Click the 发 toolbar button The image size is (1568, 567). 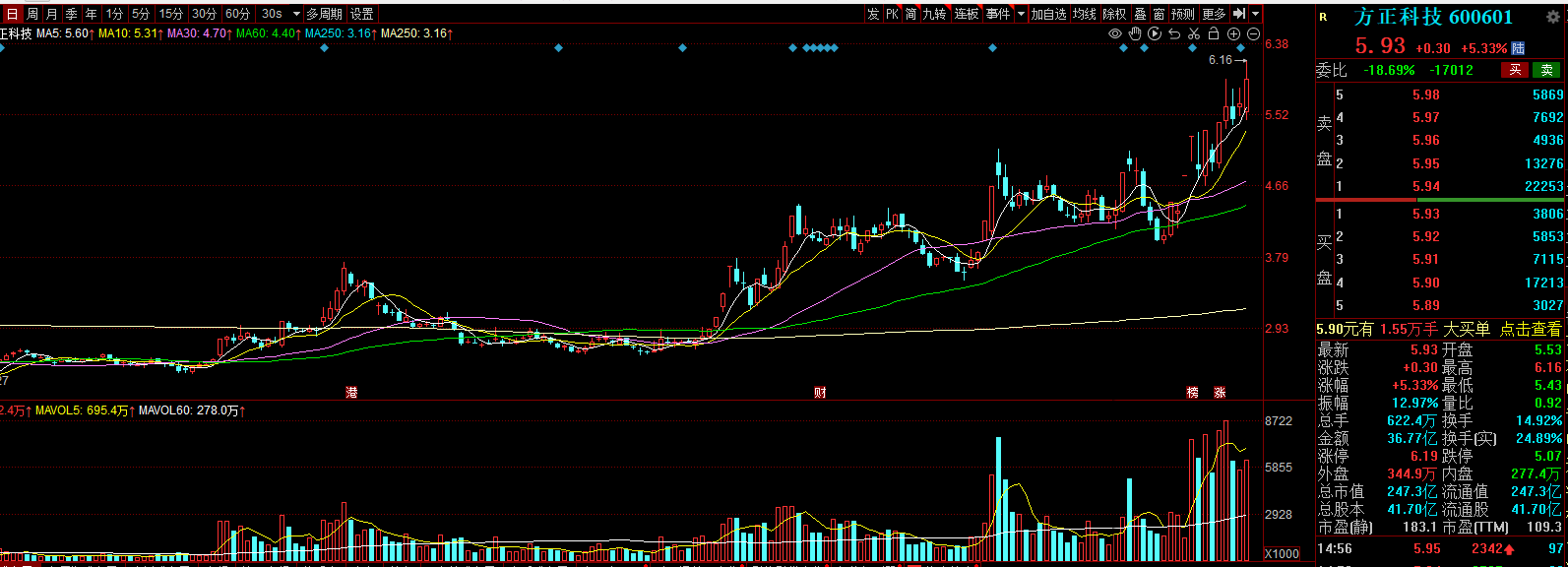click(x=874, y=14)
